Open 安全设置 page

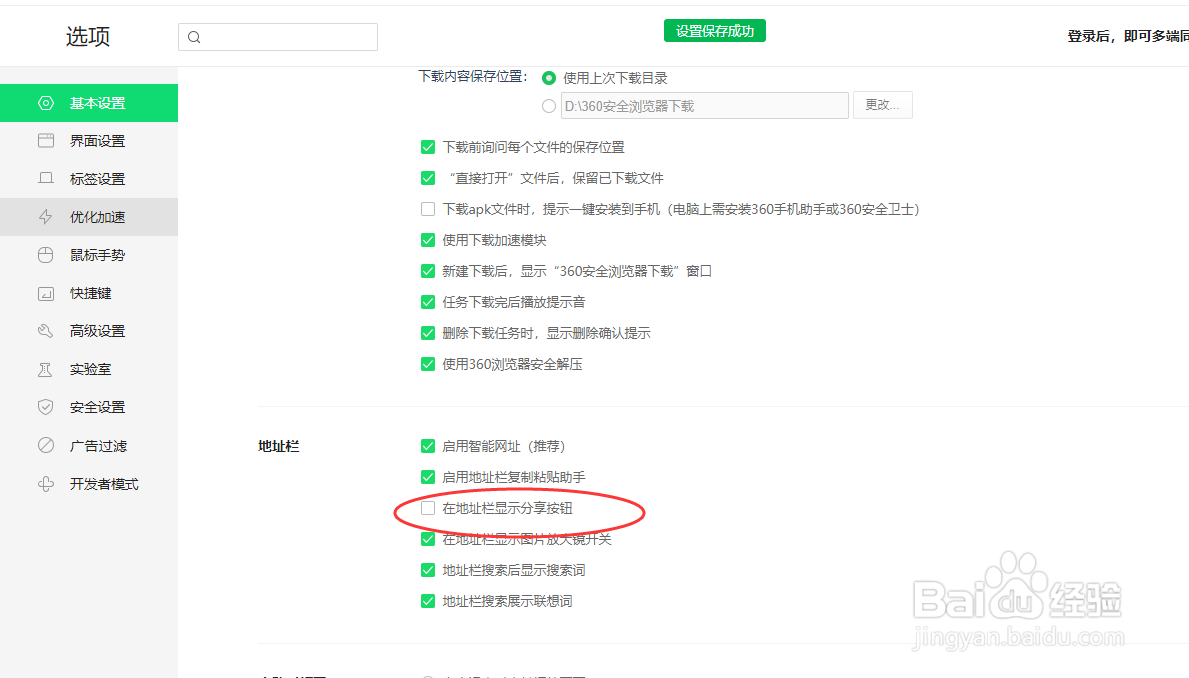pyautogui.click(x=89, y=407)
